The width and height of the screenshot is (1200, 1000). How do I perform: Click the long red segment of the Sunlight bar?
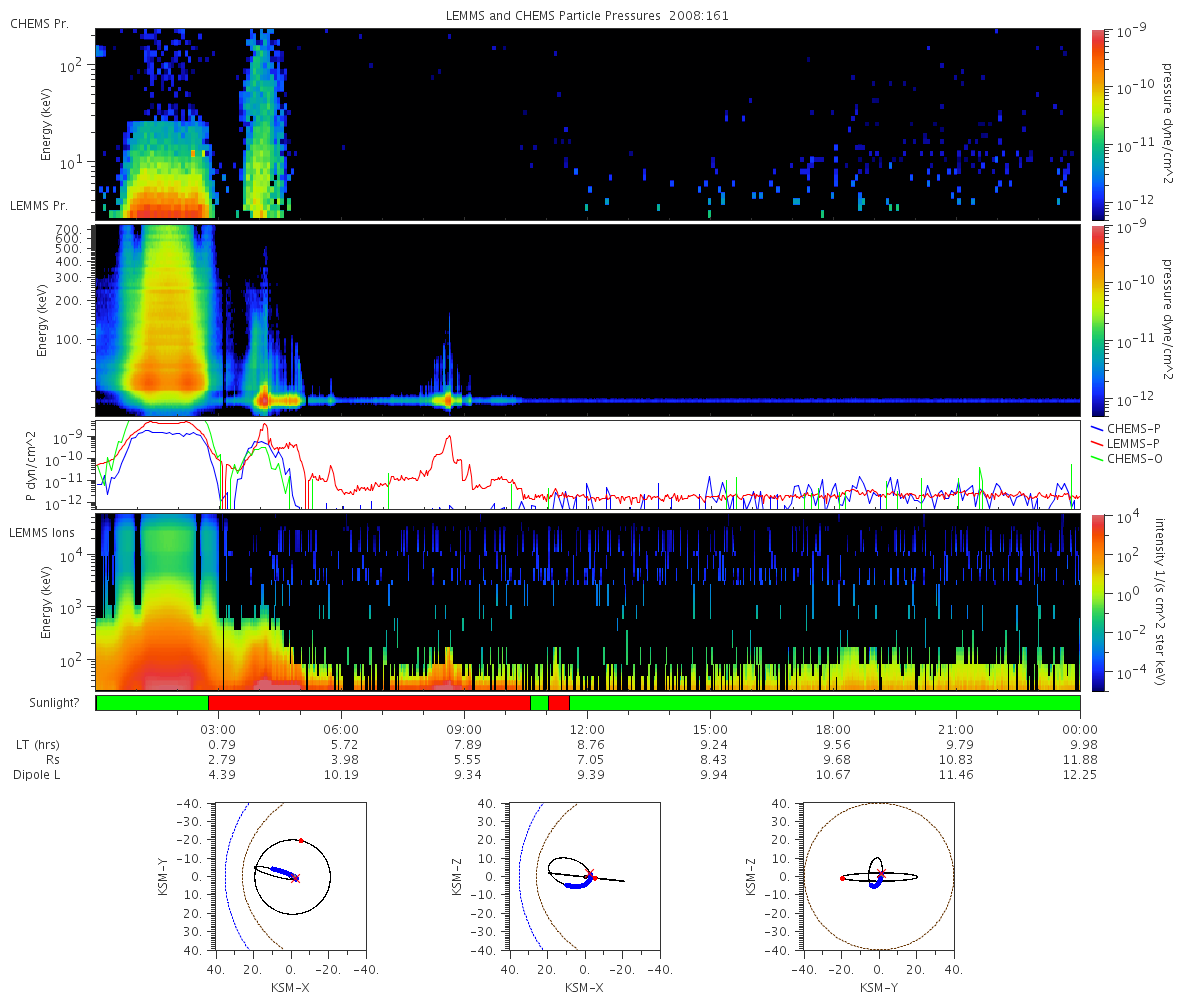[x=369, y=703]
